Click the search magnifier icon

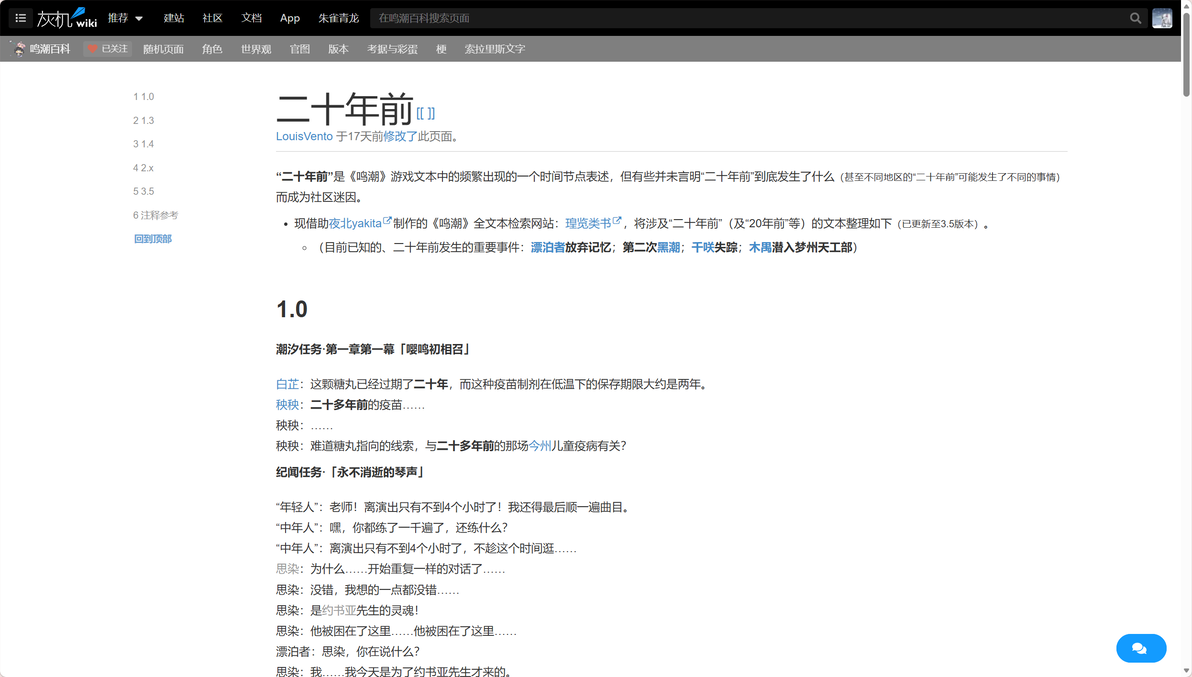[1135, 18]
